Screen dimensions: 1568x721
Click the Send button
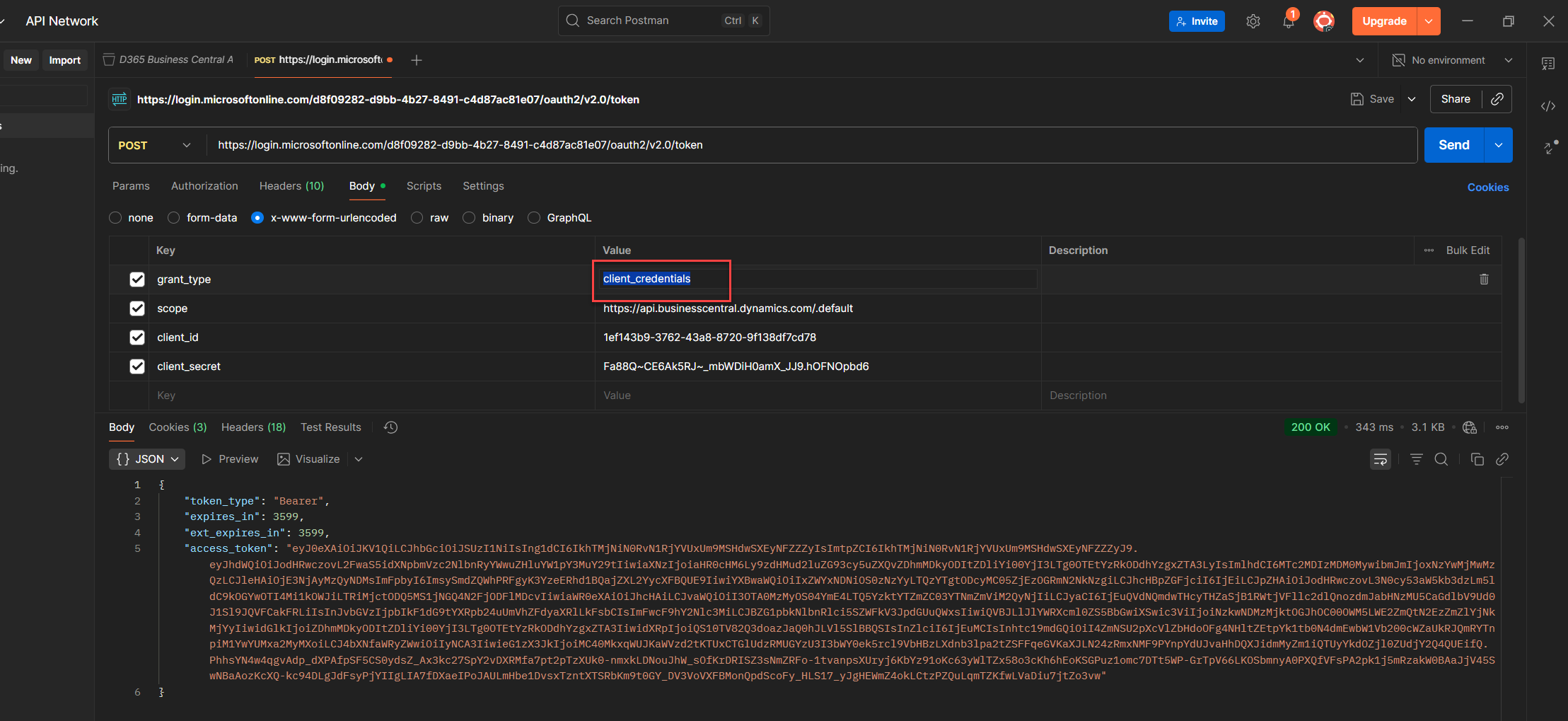[x=1454, y=145]
